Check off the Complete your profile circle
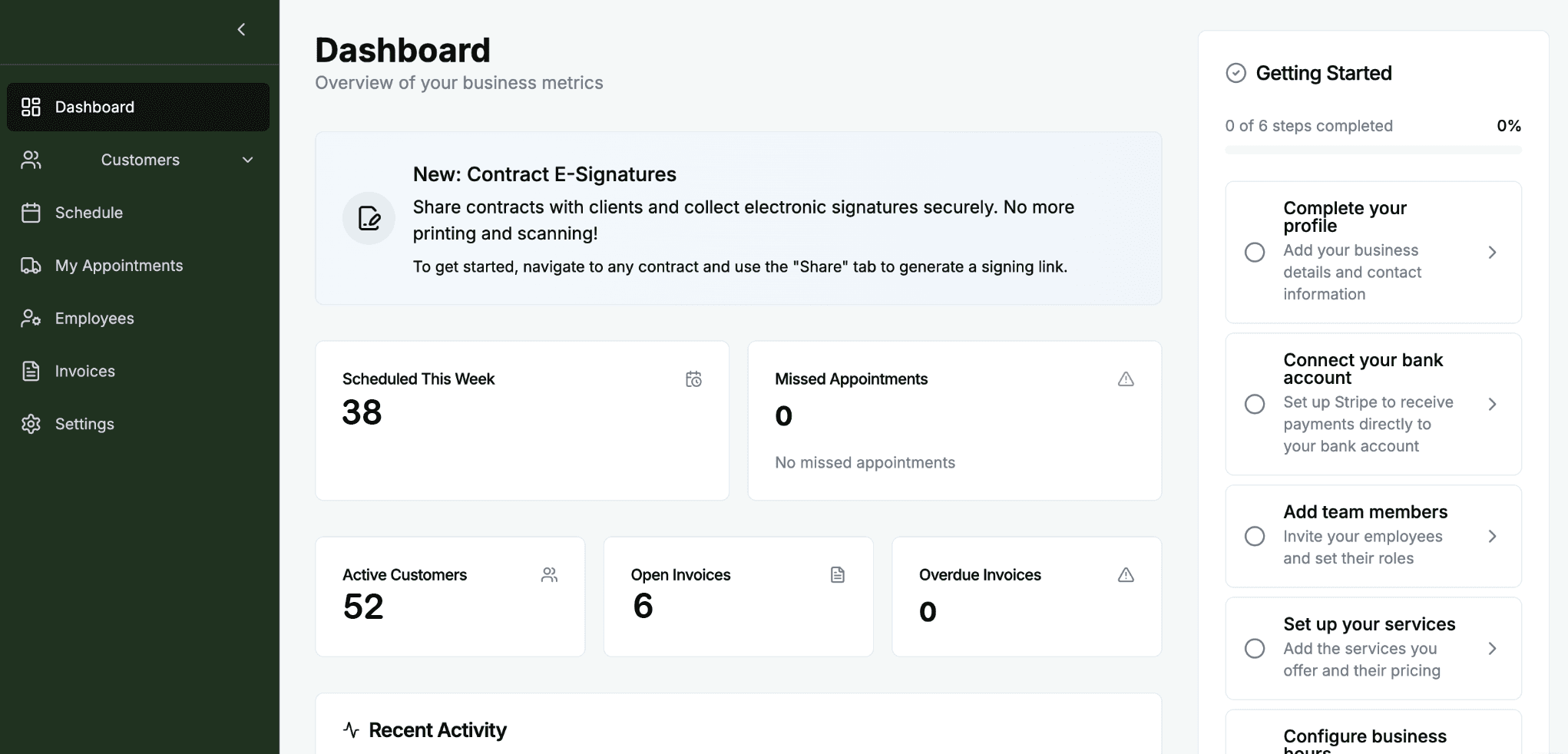Viewport: 1568px width, 754px height. 1255,252
